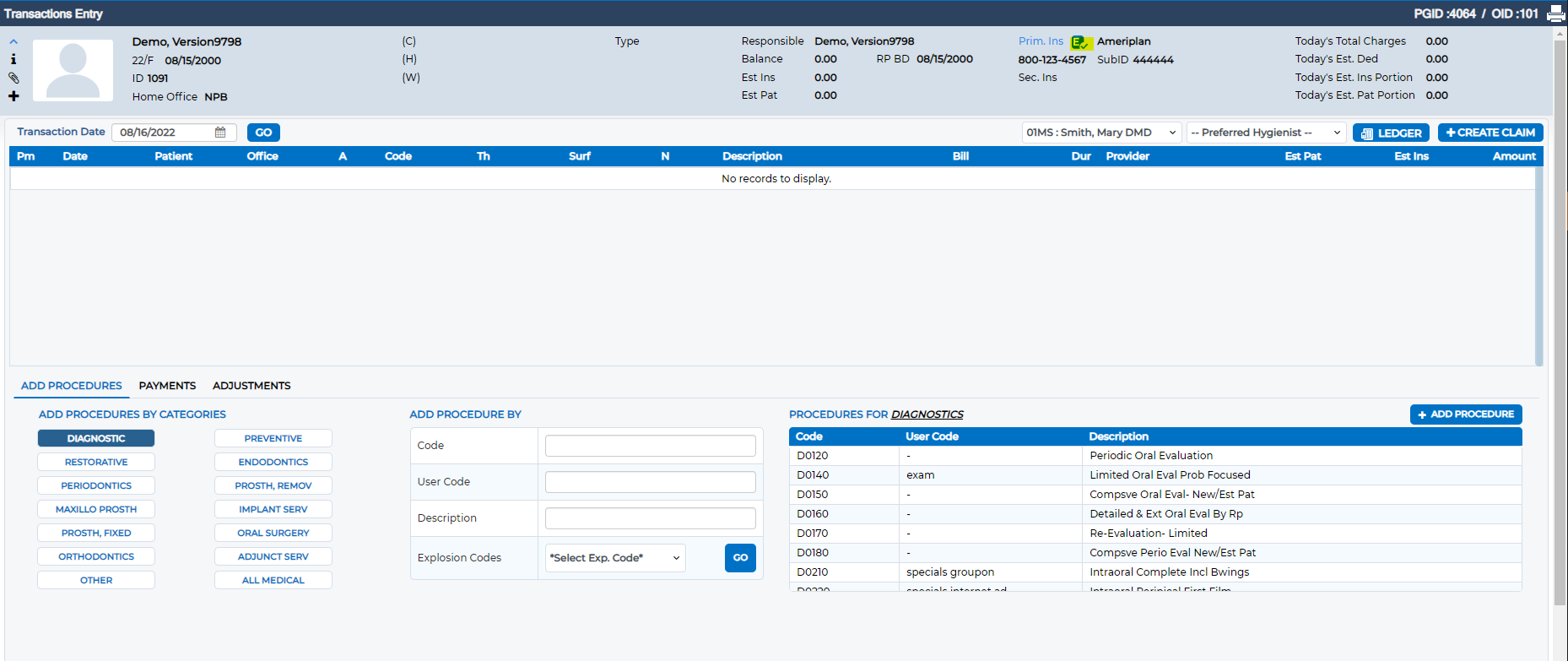Click the patient info icon

[14, 59]
